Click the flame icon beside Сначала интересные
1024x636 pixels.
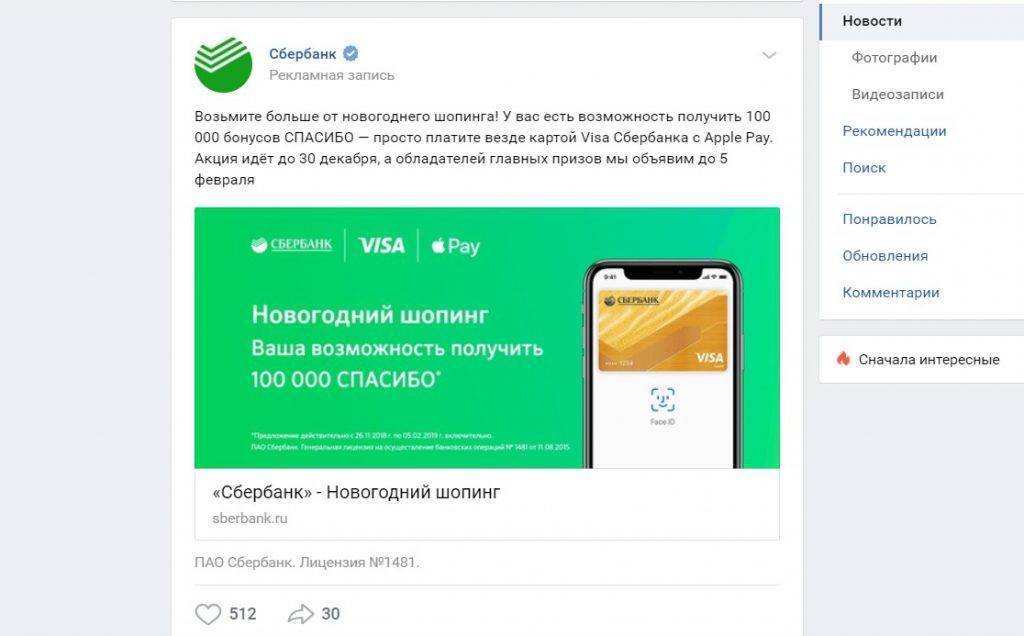[843, 358]
